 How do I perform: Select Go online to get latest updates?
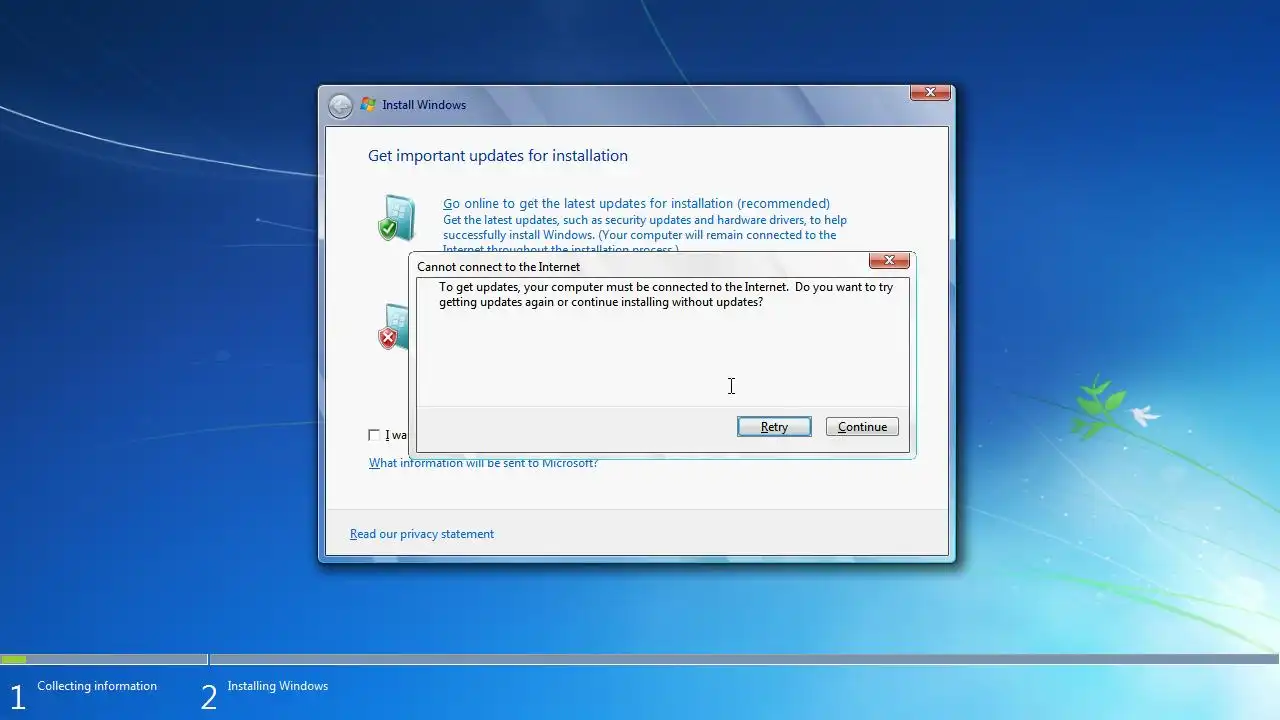(x=636, y=204)
